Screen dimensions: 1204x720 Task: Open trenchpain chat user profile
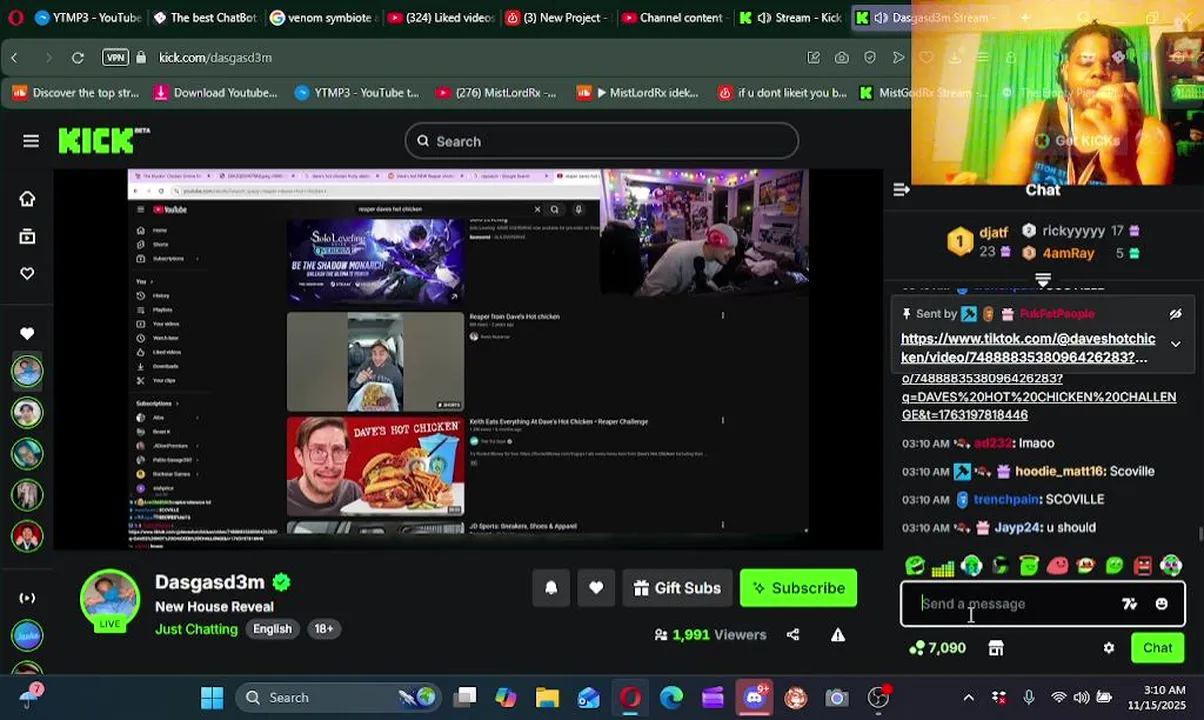pos(1008,499)
